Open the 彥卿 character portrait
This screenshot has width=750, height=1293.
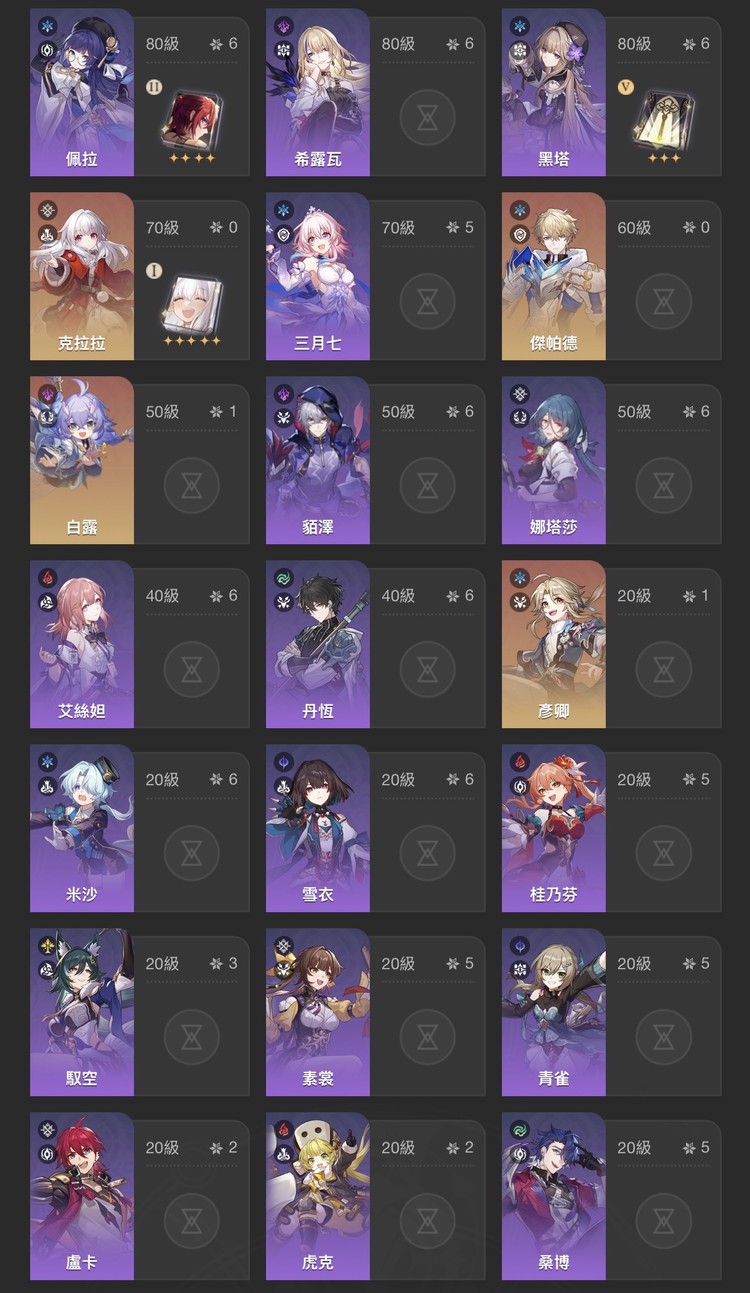coord(554,644)
